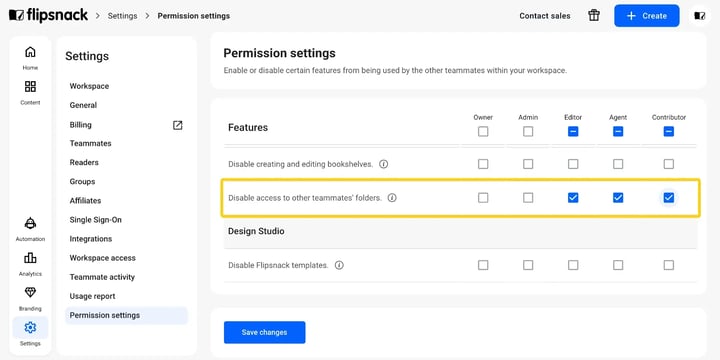The height and width of the screenshot is (360, 720).
Task: Click the gift box icon
Action: [594, 16]
